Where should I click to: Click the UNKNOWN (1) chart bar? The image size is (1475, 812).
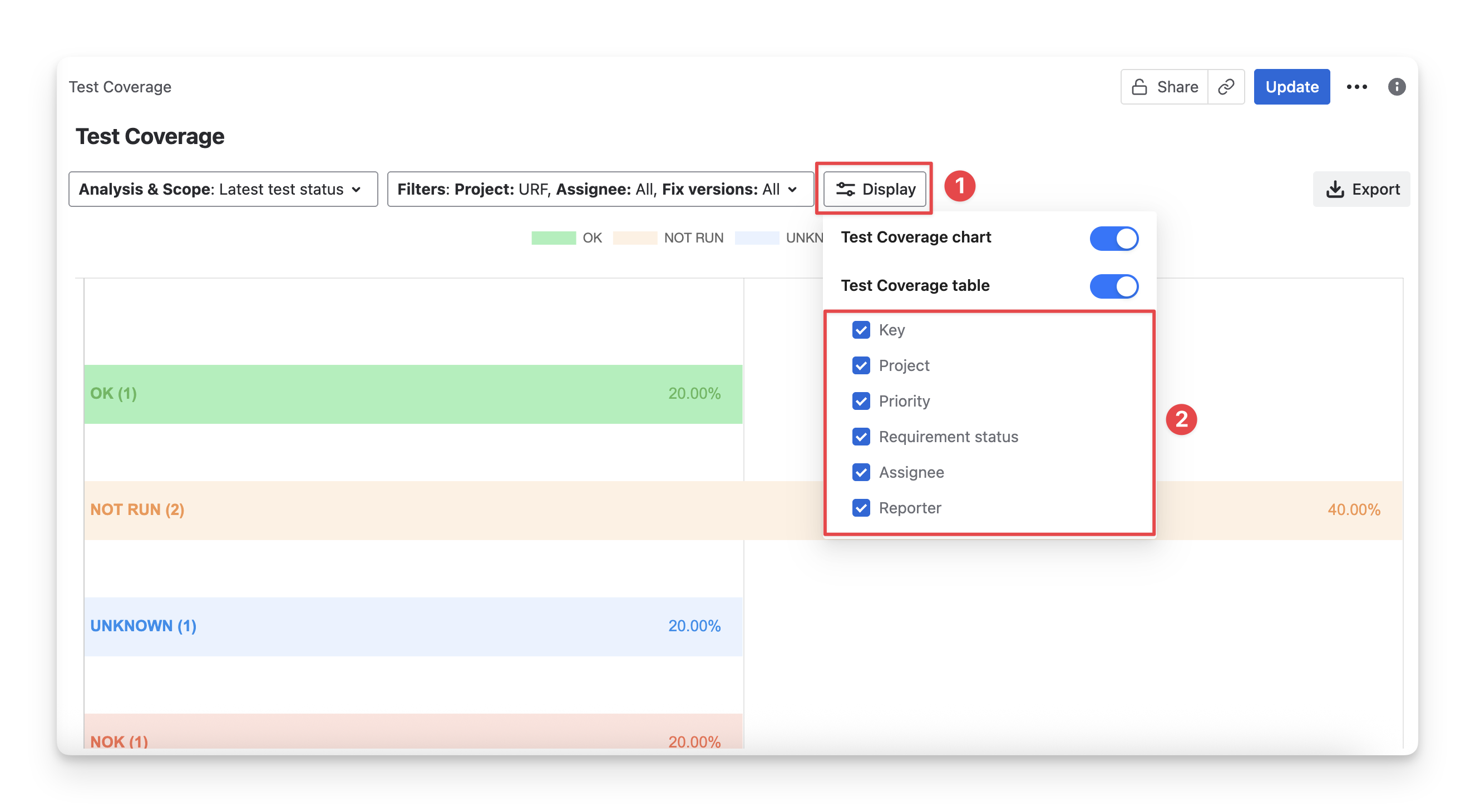tap(412, 627)
